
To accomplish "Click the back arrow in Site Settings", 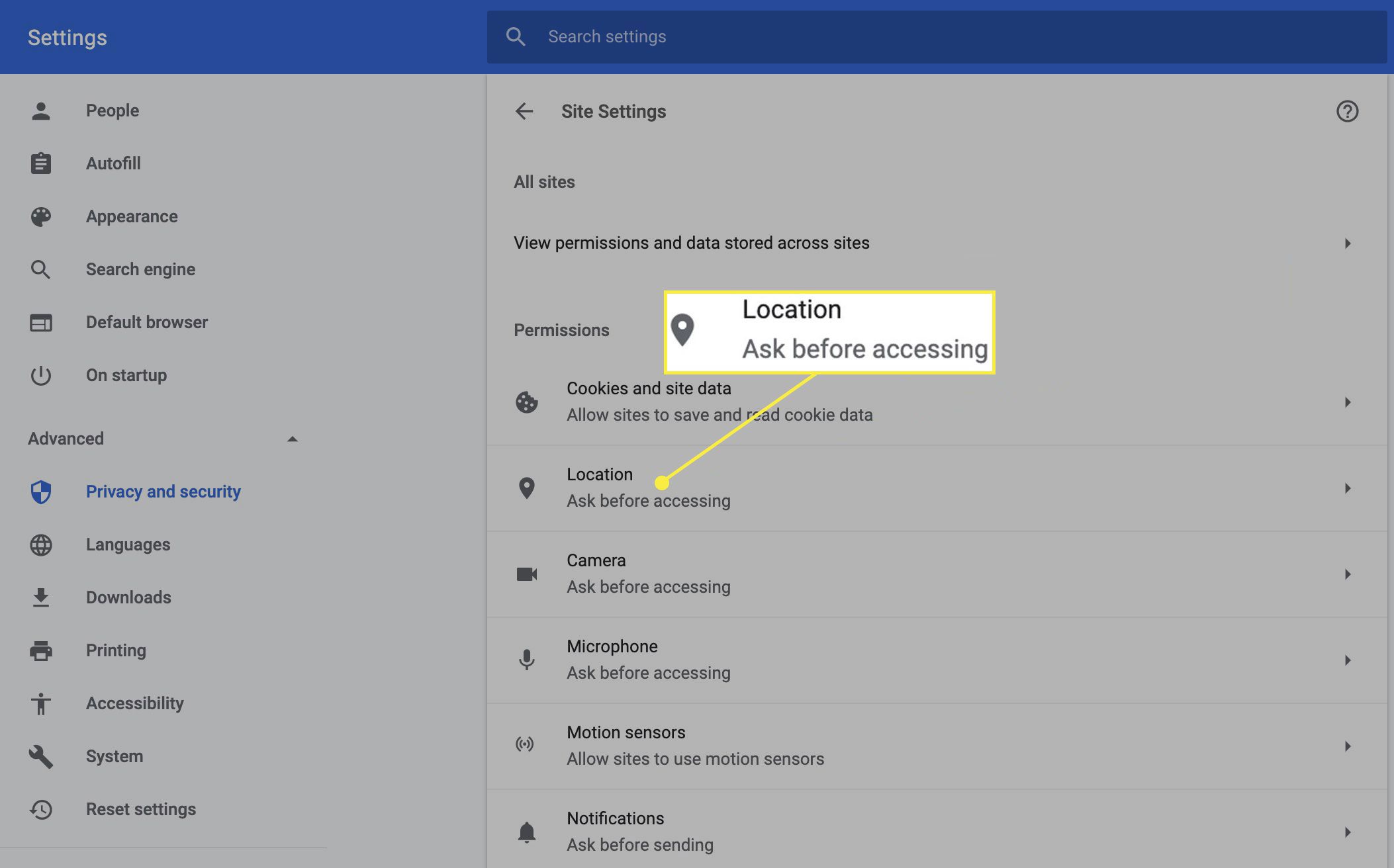I will [524, 111].
